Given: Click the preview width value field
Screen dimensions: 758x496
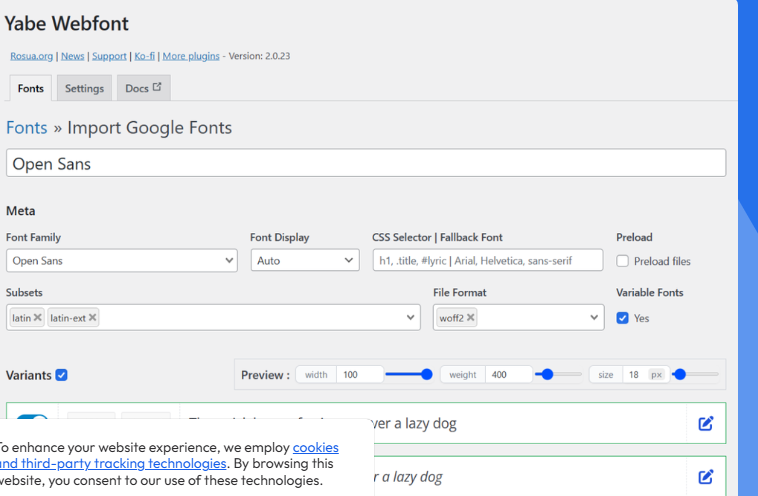Looking at the screenshot, I should 360,375.
